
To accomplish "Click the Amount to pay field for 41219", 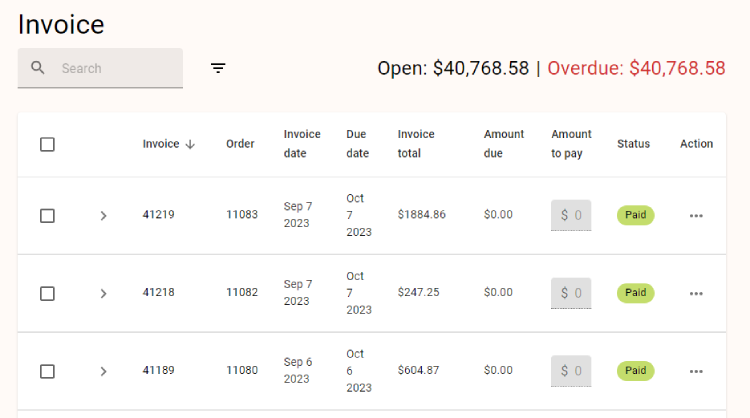I will [571, 215].
